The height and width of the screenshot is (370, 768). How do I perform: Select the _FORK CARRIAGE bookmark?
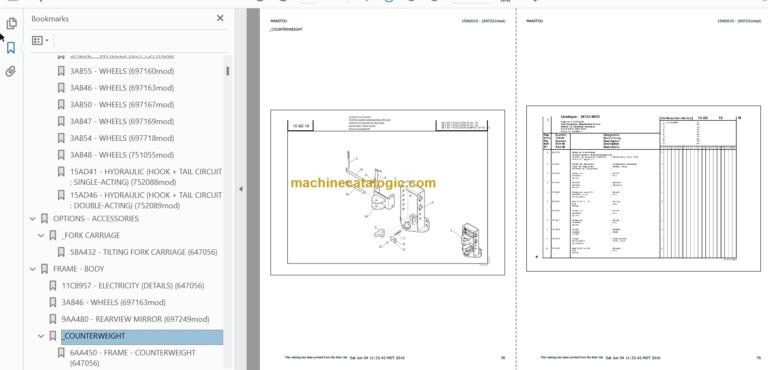(91, 235)
